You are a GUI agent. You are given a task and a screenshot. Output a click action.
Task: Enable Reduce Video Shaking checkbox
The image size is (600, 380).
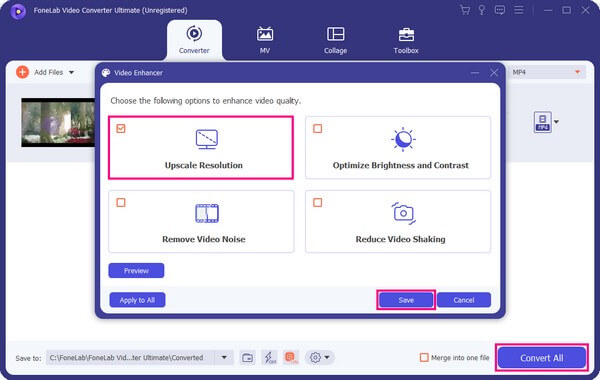pyautogui.click(x=318, y=202)
